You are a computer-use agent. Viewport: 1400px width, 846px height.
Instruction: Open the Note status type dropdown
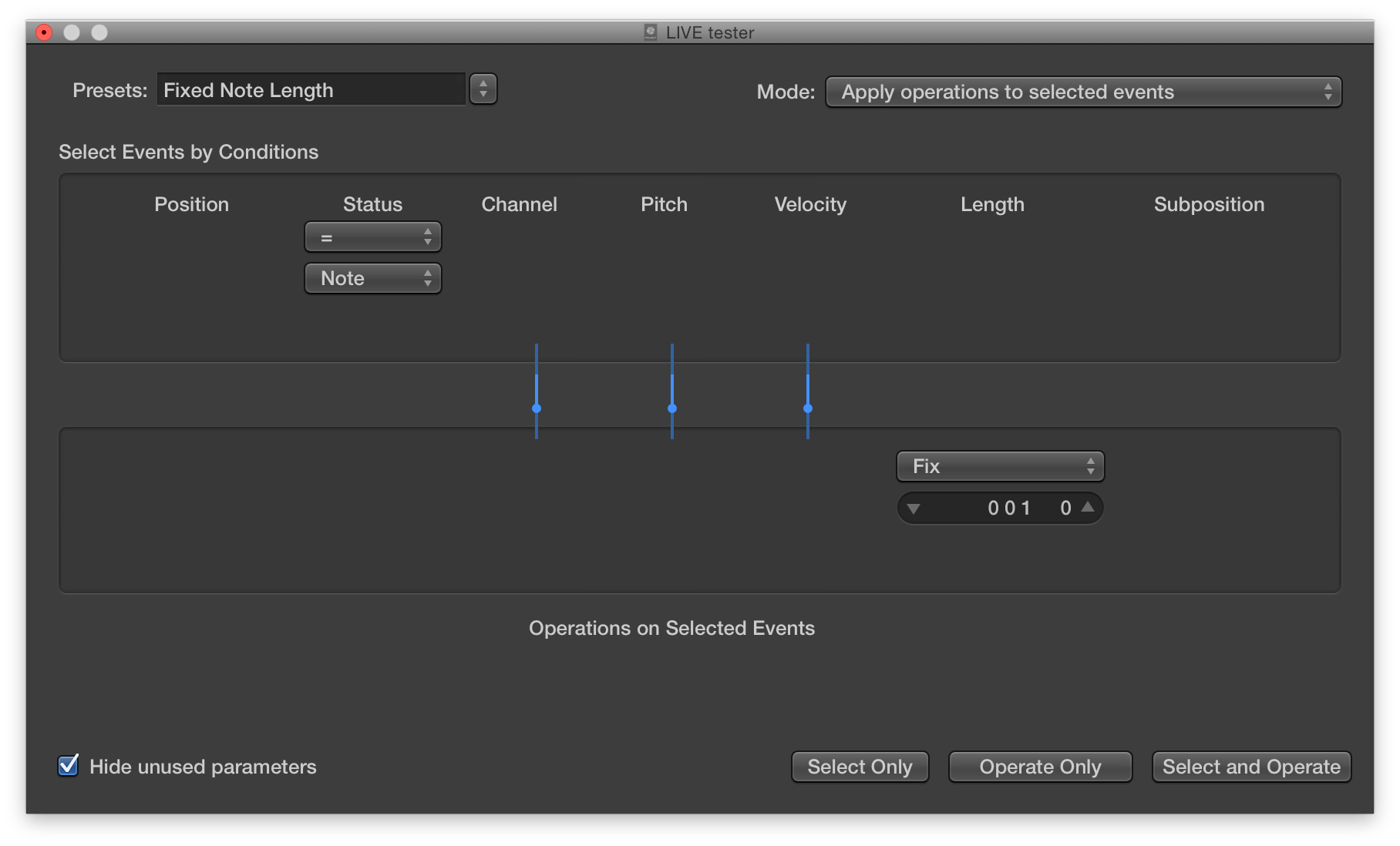click(372, 278)
